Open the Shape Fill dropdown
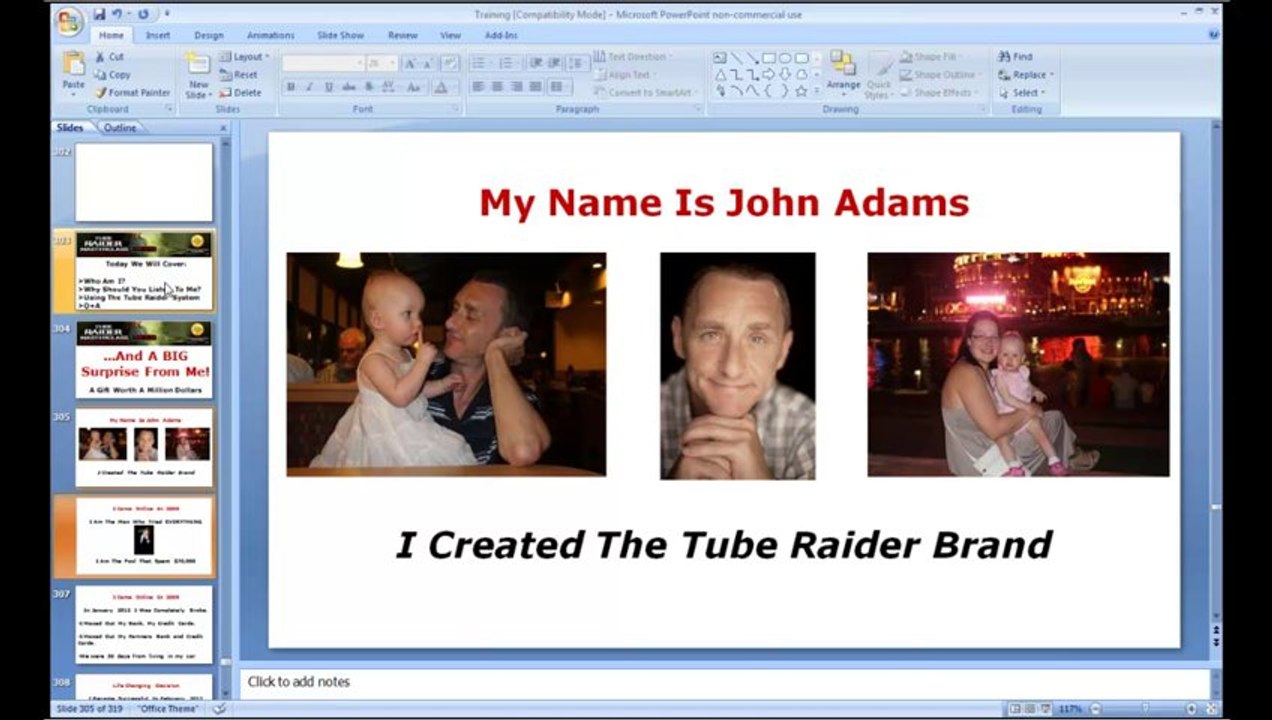1272x720 pixels. pos(930,57)
